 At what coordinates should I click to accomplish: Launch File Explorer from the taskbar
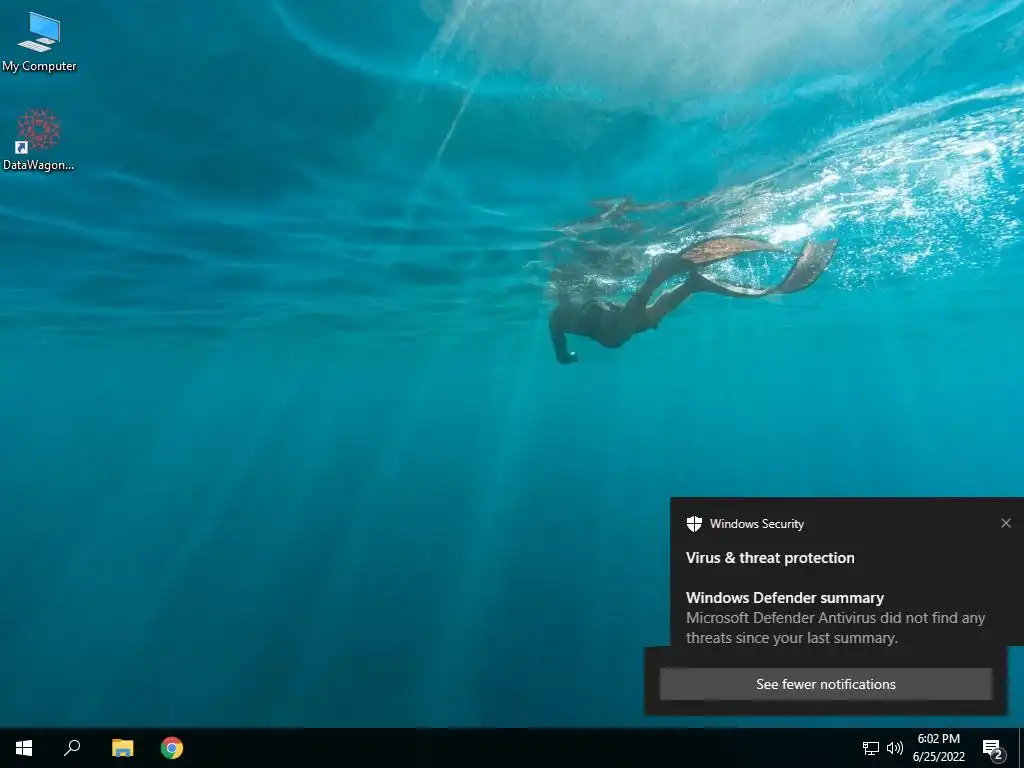[x=122, y=748]
